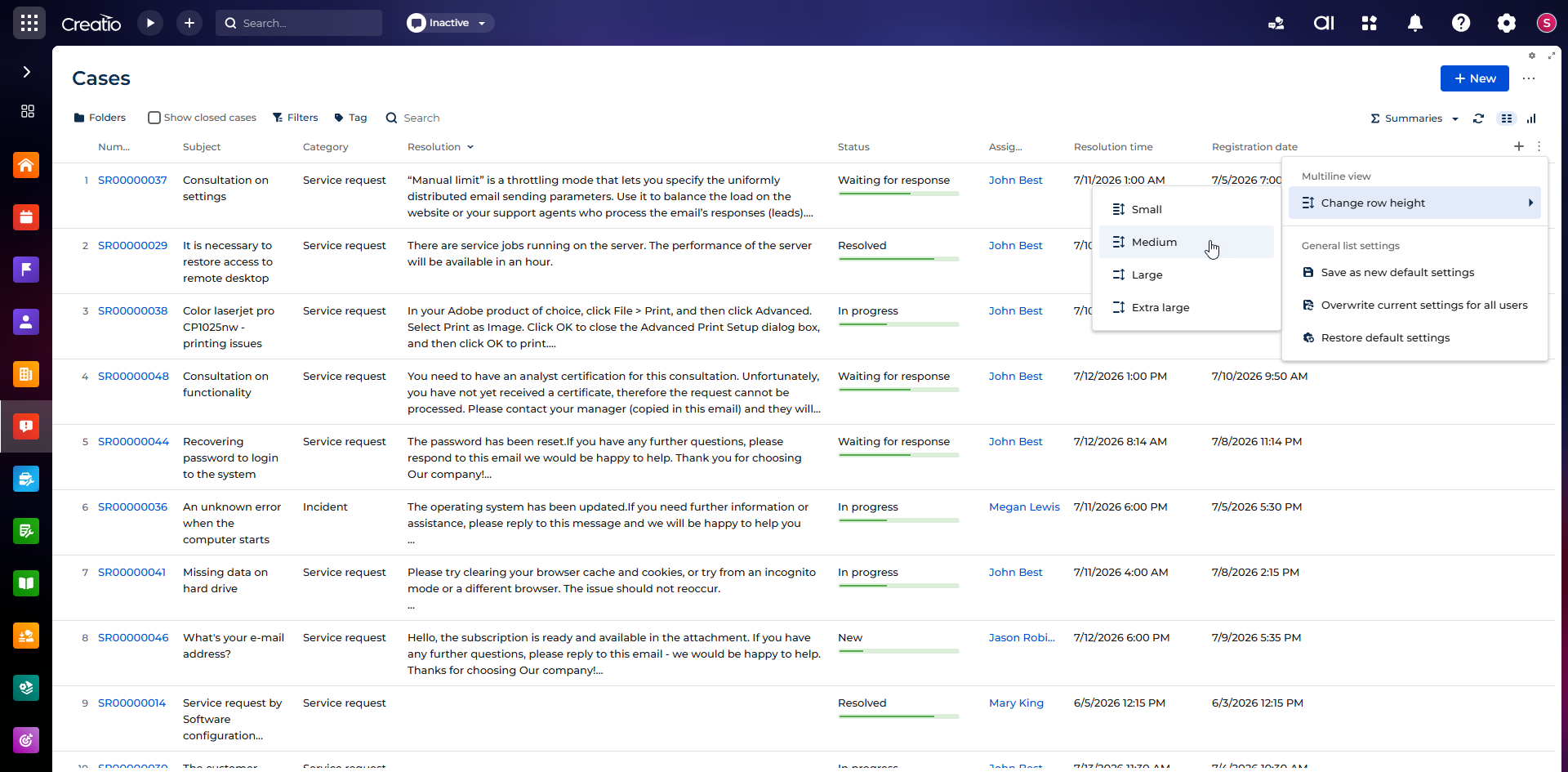Choose Save as new default settings
Image resolution: width=1568 pixels, height=772 pixels.
pos(1414,272)
